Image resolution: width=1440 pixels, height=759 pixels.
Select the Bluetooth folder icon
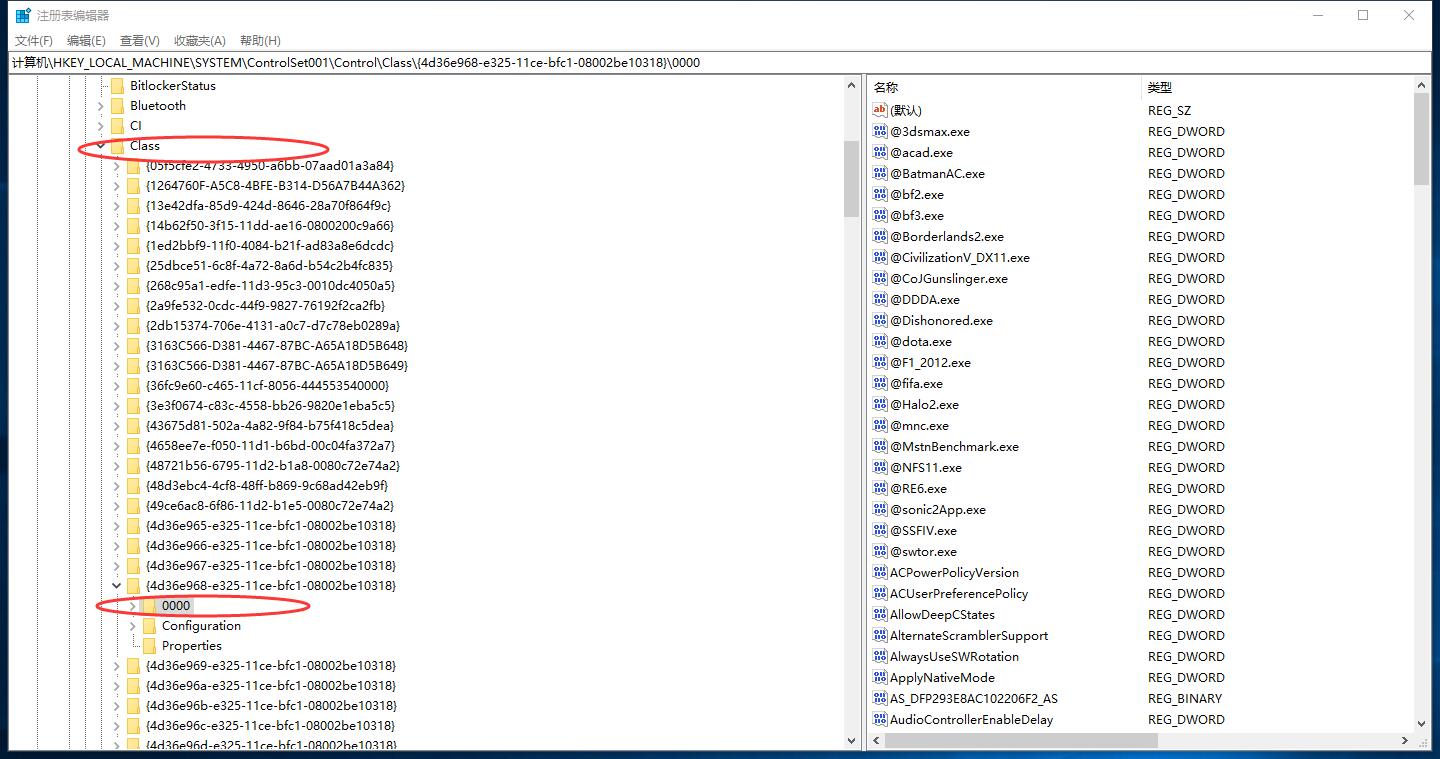click(117, 106)
